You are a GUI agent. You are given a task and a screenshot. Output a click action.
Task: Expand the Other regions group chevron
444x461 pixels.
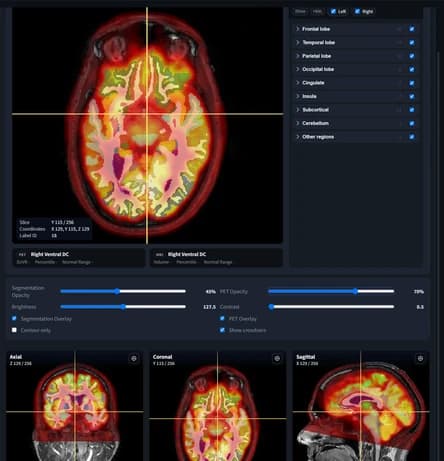click(x=298, y=137)
